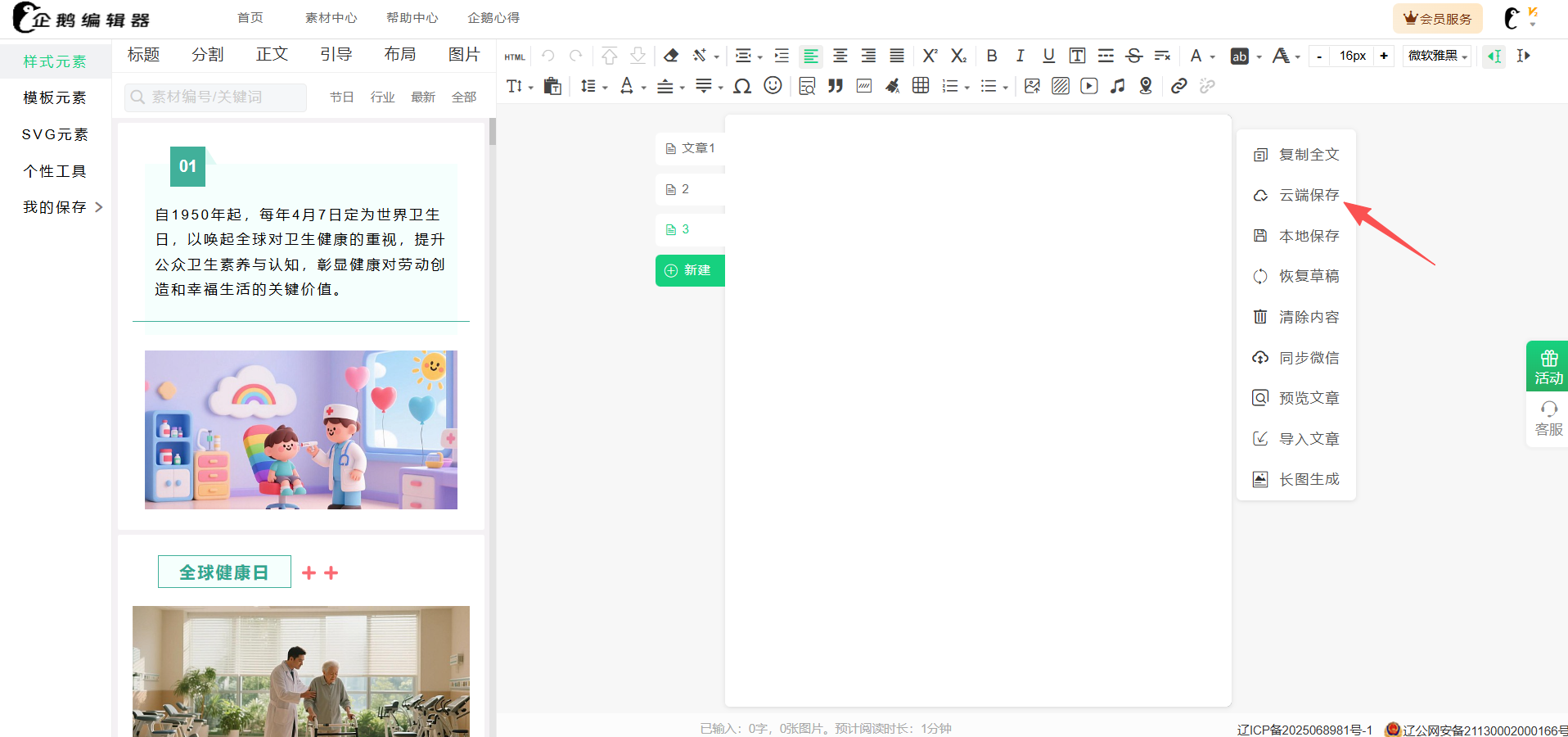Toggle bold formatting
The height and width of the screenshot is (737, 1568).
tap(992, 56)
